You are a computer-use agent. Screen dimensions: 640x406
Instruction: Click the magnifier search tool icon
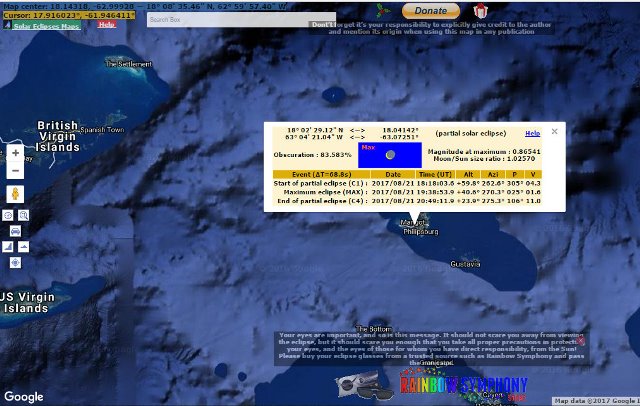click(23, 215)
